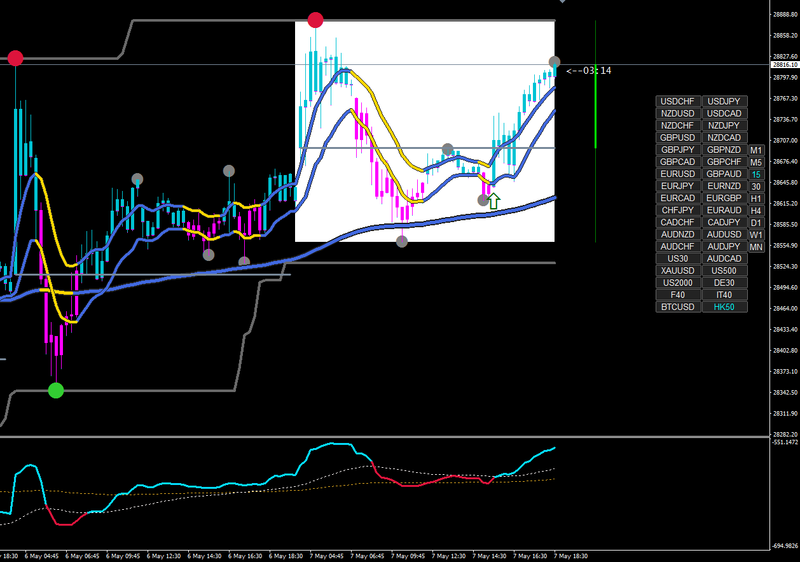The width and height of the screenshot is (800, 562).
Task: Switch chart to BTCUSD
Action: pyautogui.click(x=678, y=306)
